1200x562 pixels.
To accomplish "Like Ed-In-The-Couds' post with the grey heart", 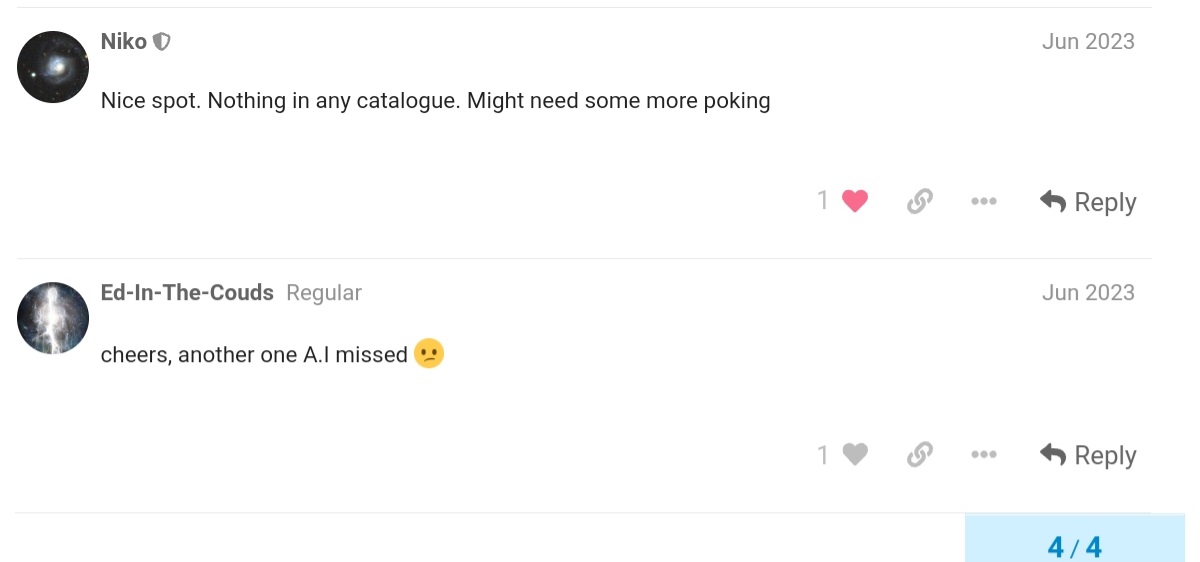I will click(855, 455).
